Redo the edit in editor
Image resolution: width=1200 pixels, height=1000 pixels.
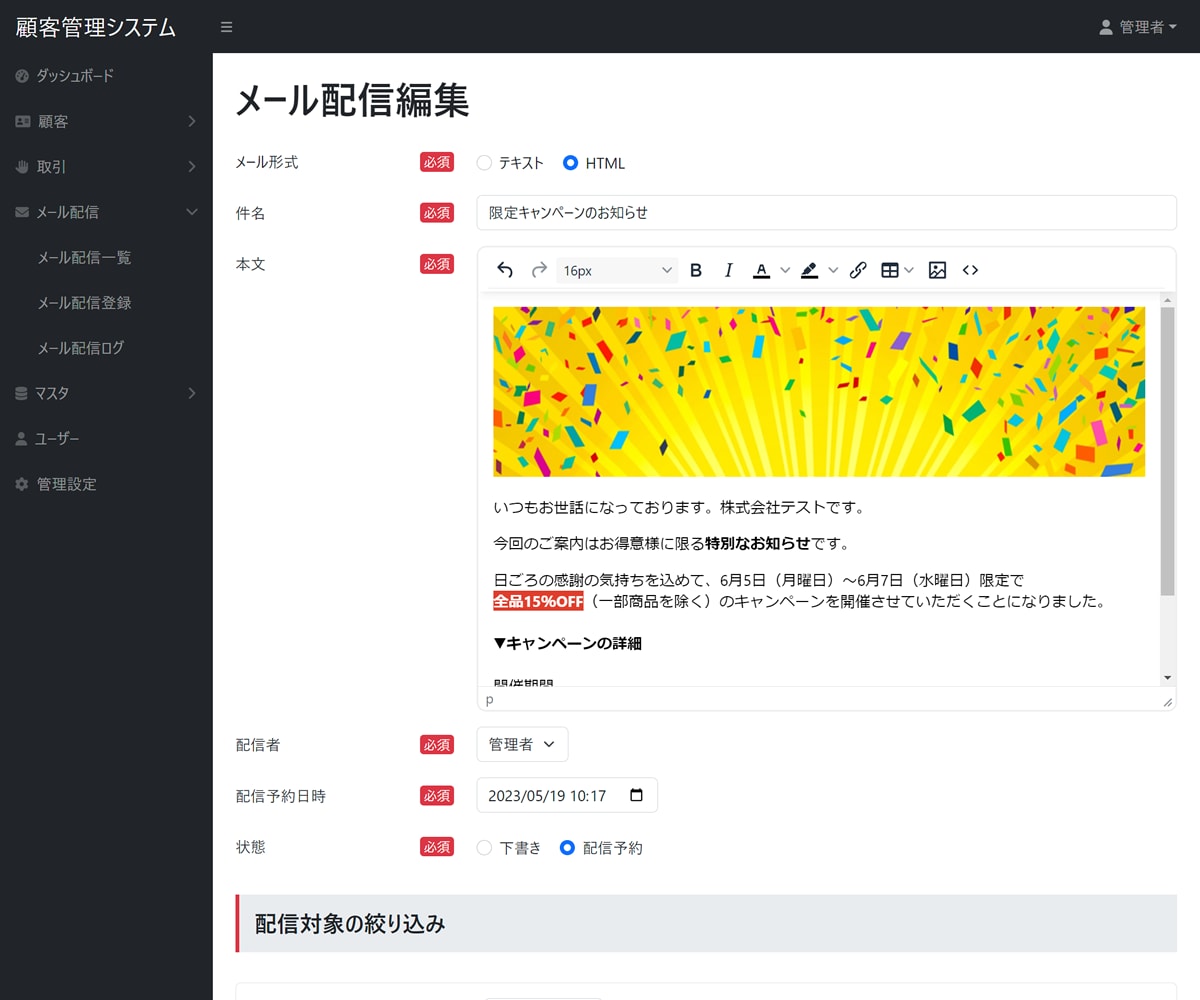point(539,270)
